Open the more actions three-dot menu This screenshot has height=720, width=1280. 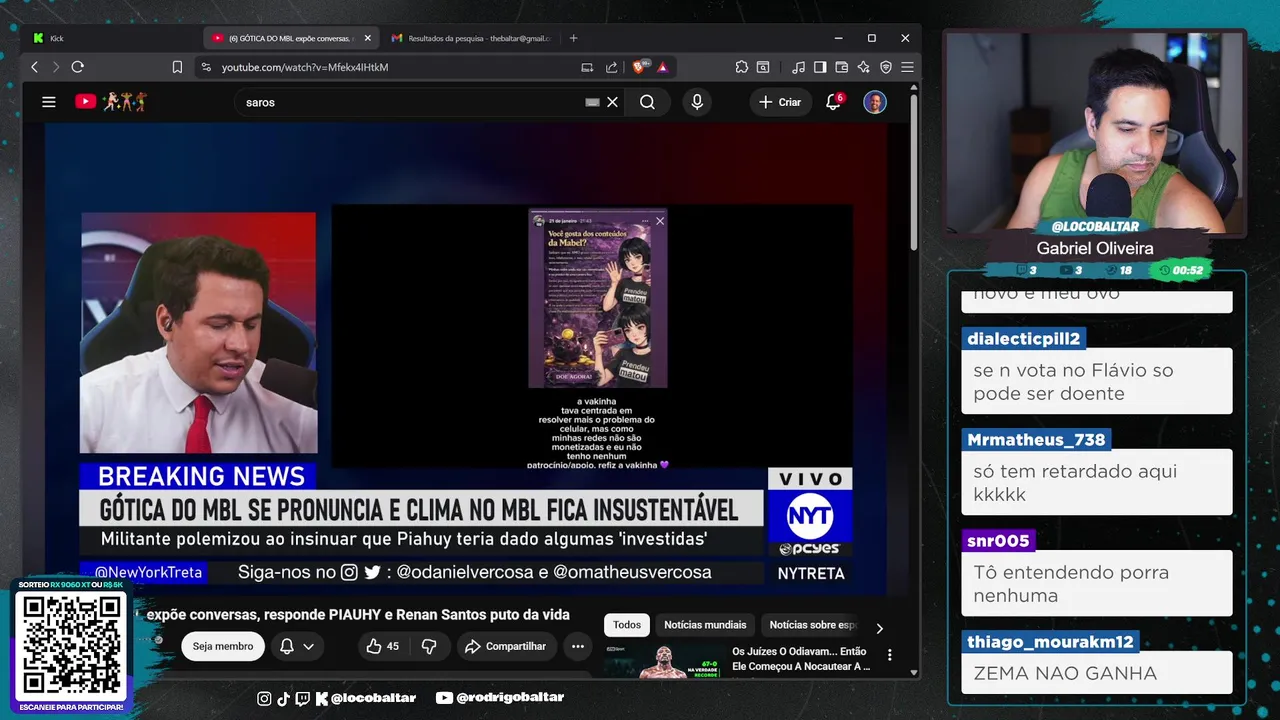tap(578, 646)
